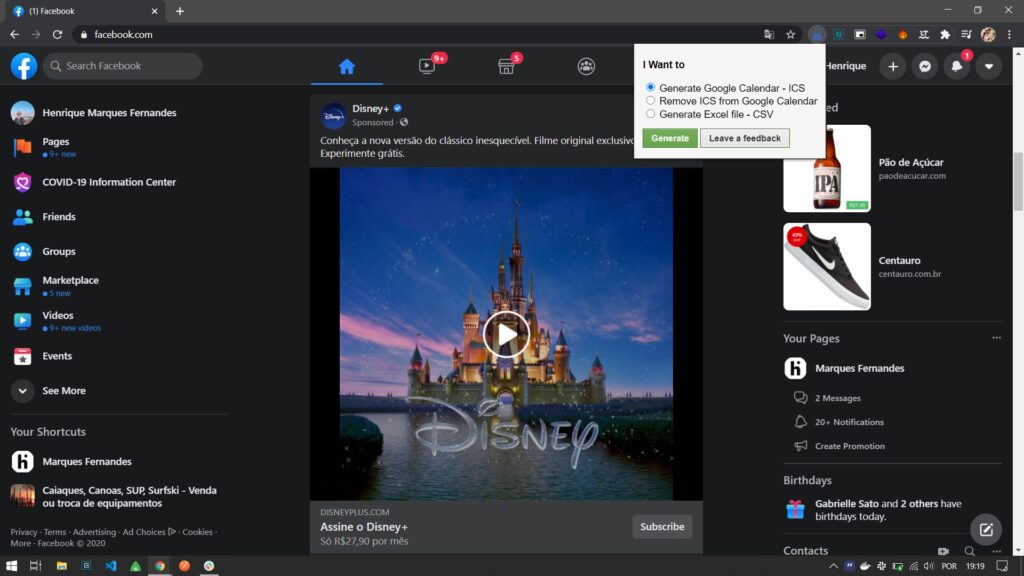Start a new room in Contacts
This screenshot has height=576, width=1024.
943,551
